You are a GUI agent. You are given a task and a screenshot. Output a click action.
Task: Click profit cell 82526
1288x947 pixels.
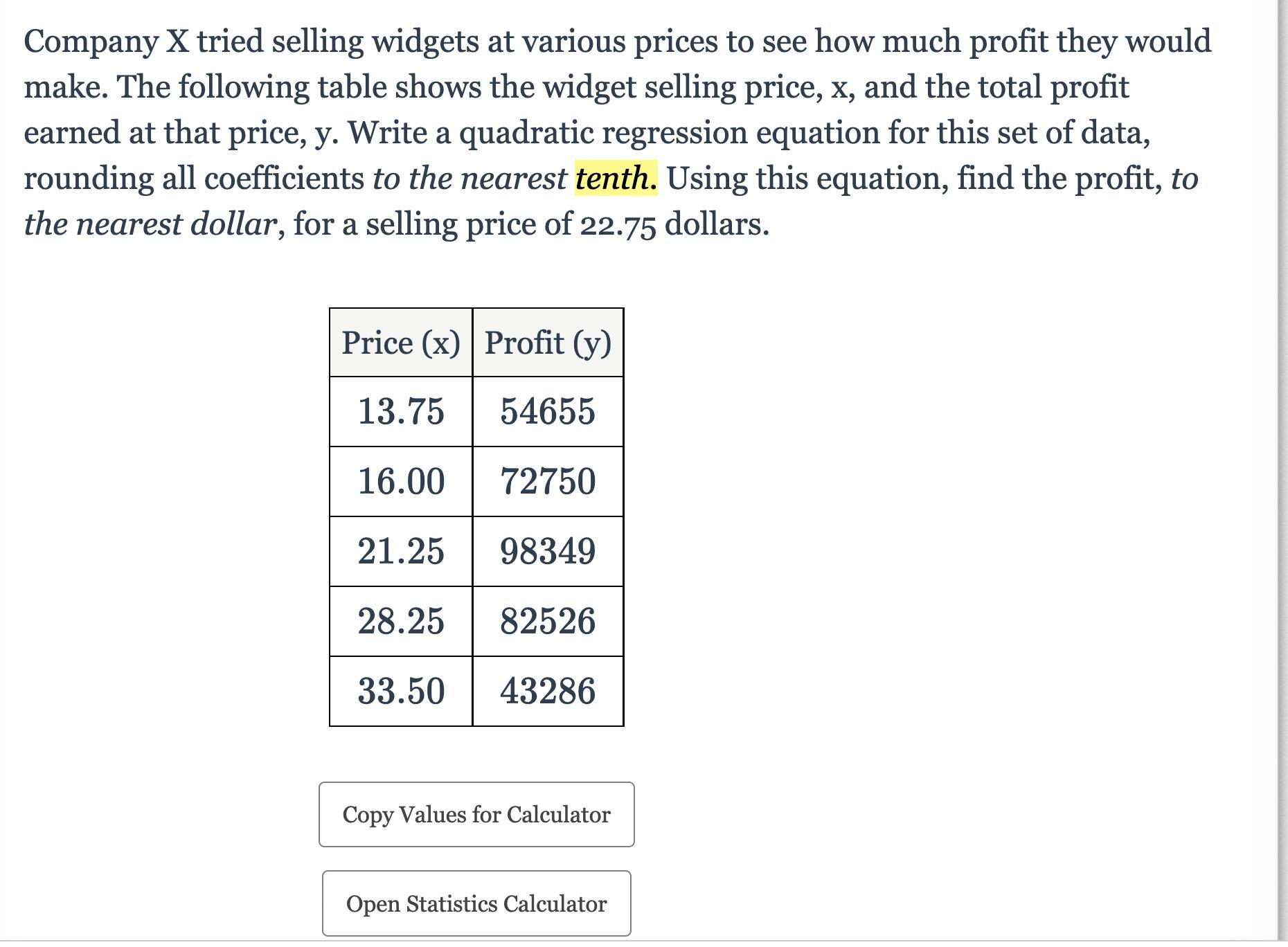548,621
